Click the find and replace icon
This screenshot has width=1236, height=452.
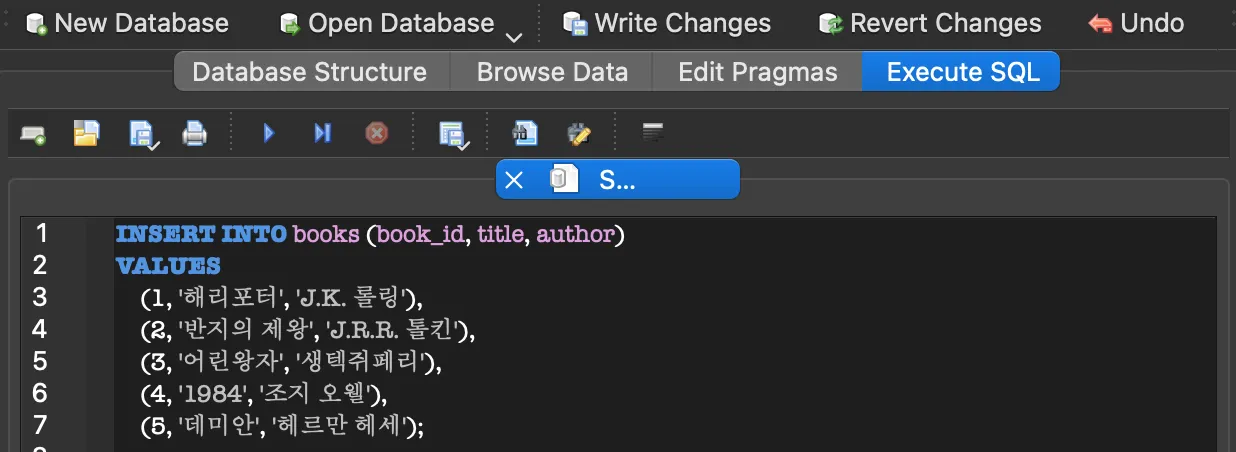pyautogui.click(x=579, y=133)
